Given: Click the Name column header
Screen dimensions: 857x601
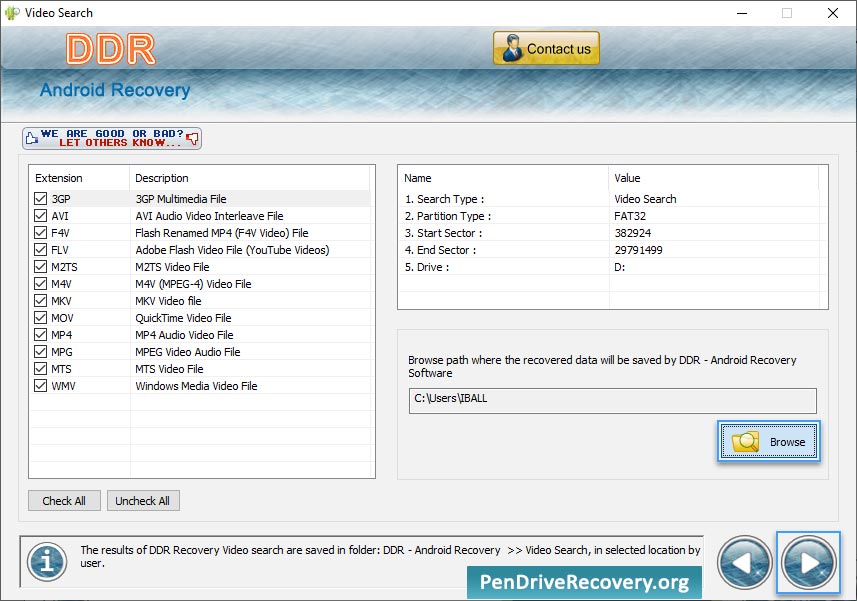Looking at the screenshot, I should 503,178.
